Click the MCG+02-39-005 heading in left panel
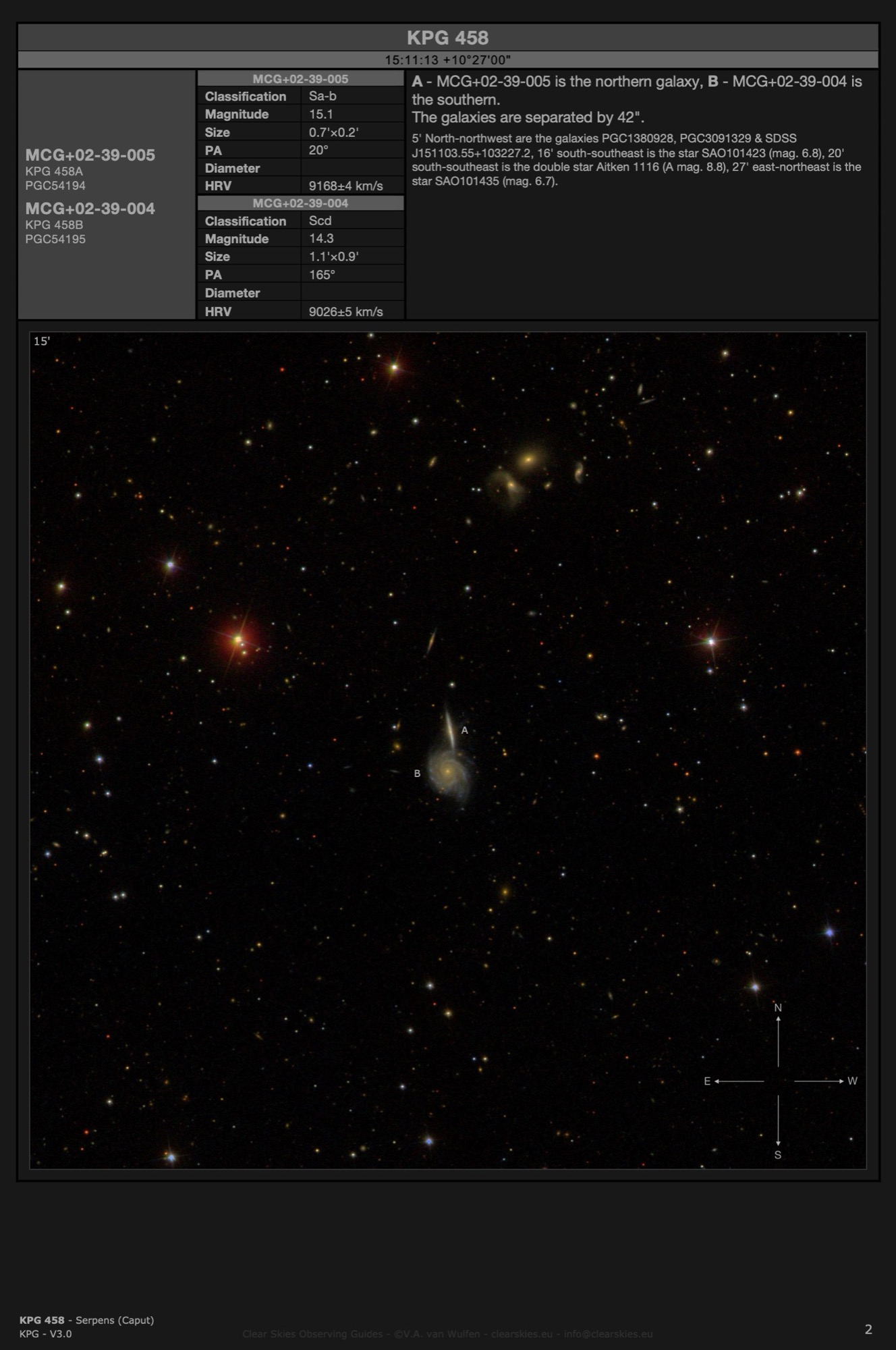 coord(90,155)
